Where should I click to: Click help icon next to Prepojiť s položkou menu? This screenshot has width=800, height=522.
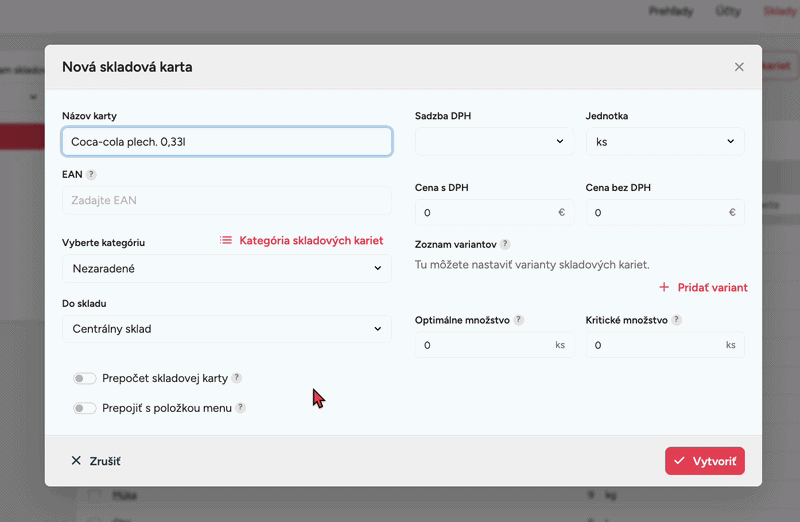coord(241,408)
